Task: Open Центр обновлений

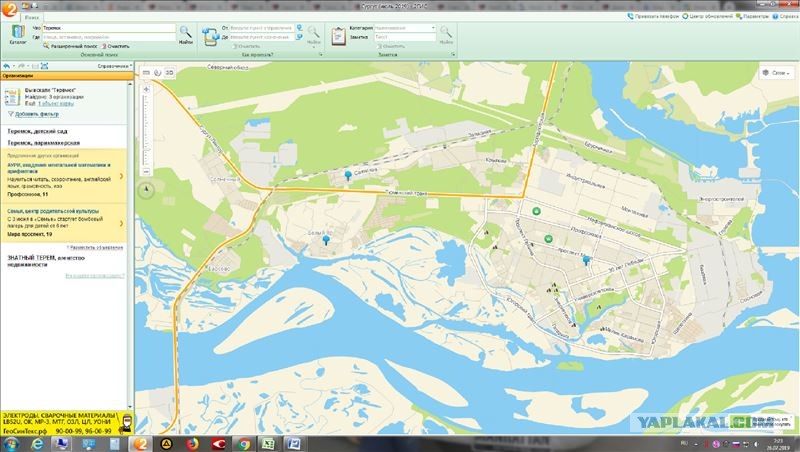Action: click(x=707, y=16)
